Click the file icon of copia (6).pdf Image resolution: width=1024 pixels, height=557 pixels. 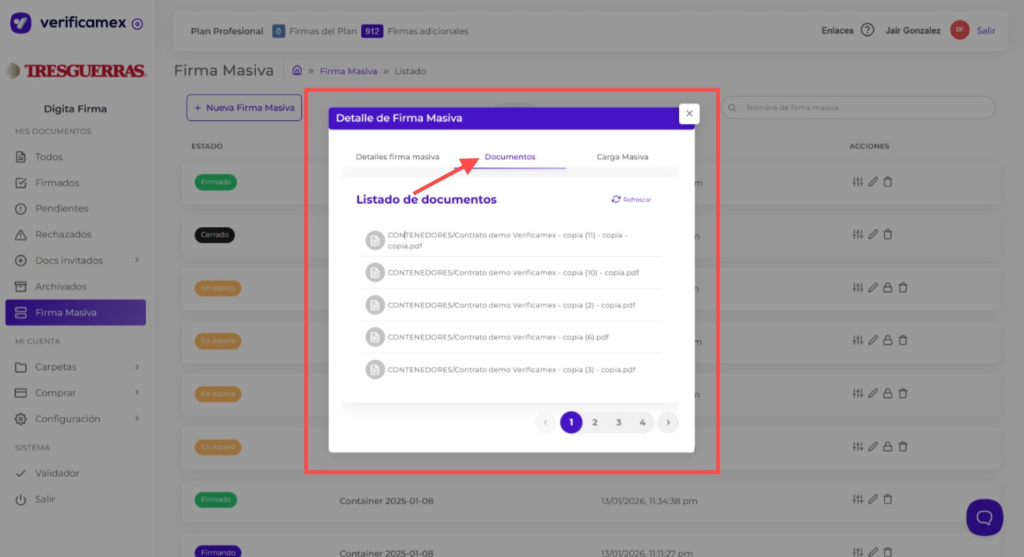[375, 337]
